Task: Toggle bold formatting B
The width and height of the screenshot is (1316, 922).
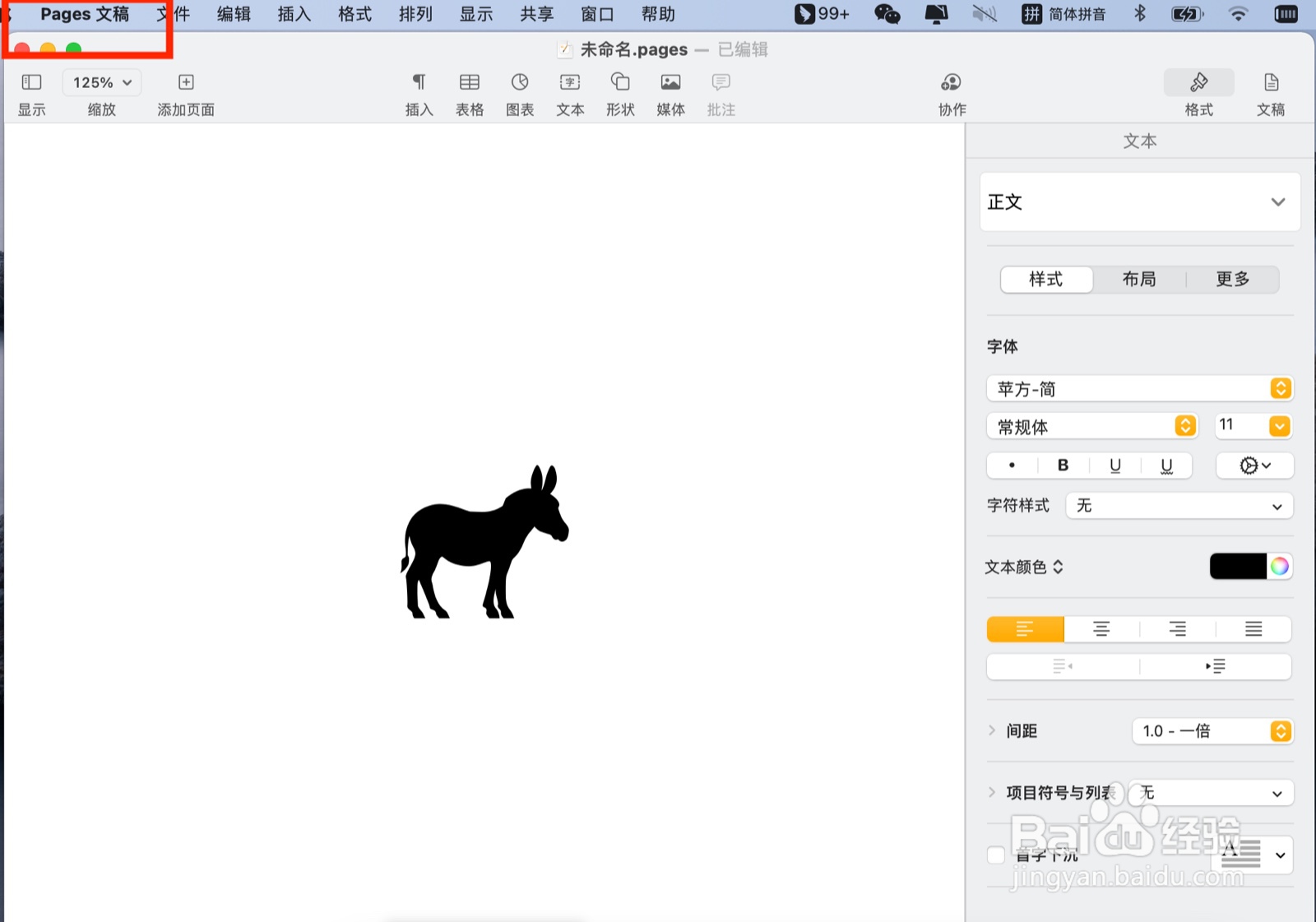Action: tap(1063, 466)
